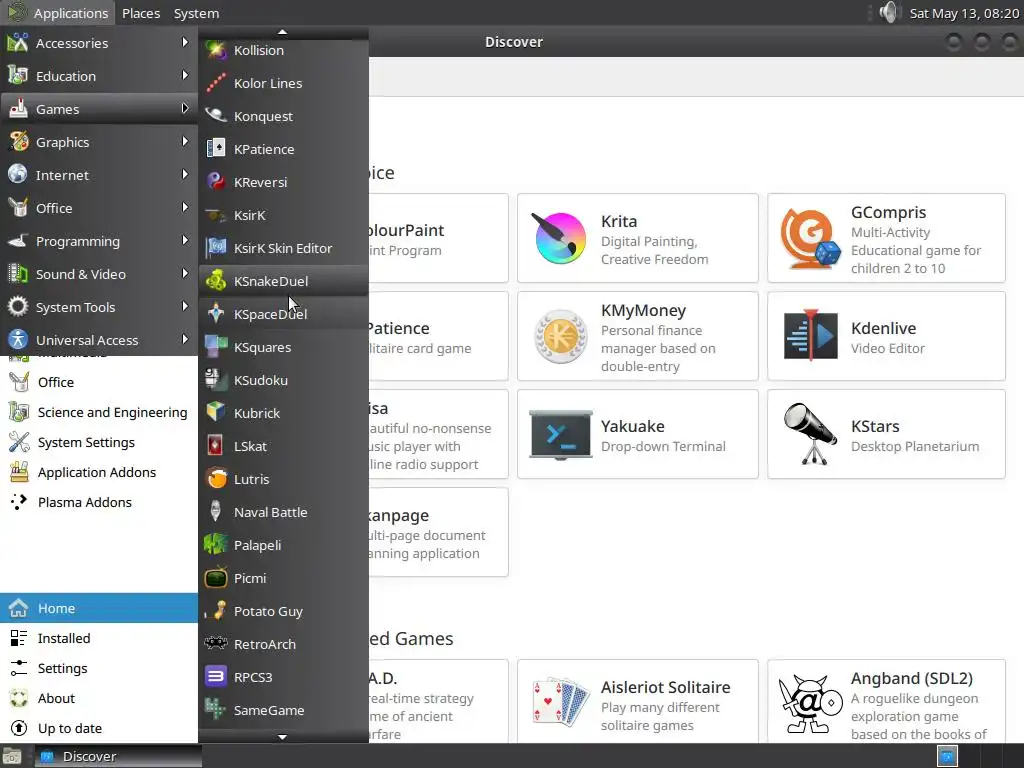Viewport: 1024px width, 768px height.
Task: Select Office category in Discover sidebar
Action: click(x=99, y=382)
